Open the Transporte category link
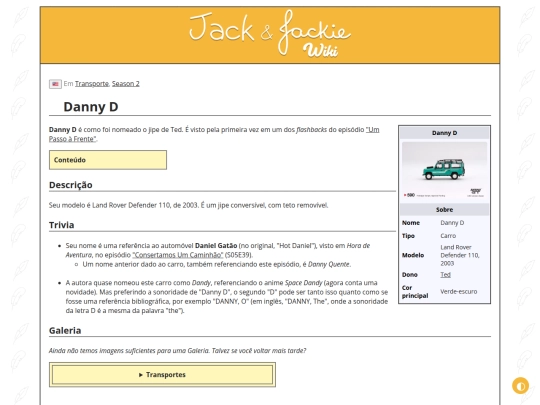 coord(92,84)
